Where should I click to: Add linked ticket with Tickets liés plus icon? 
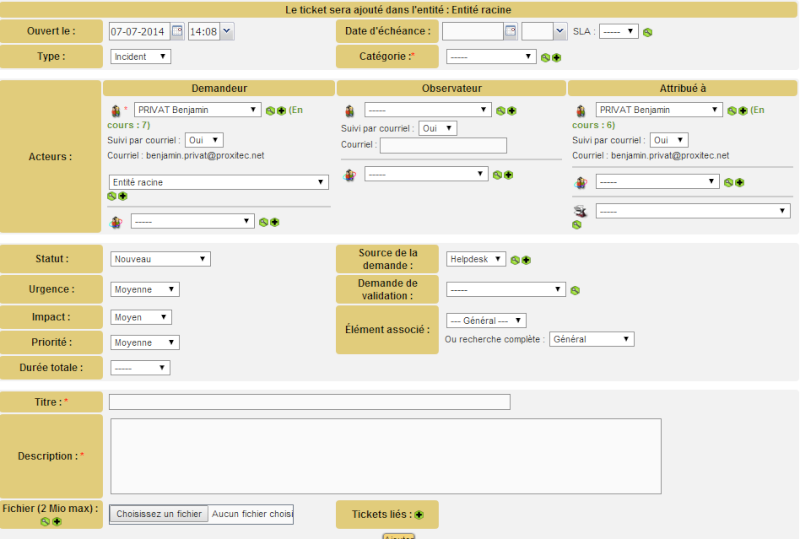click(419, 515)
